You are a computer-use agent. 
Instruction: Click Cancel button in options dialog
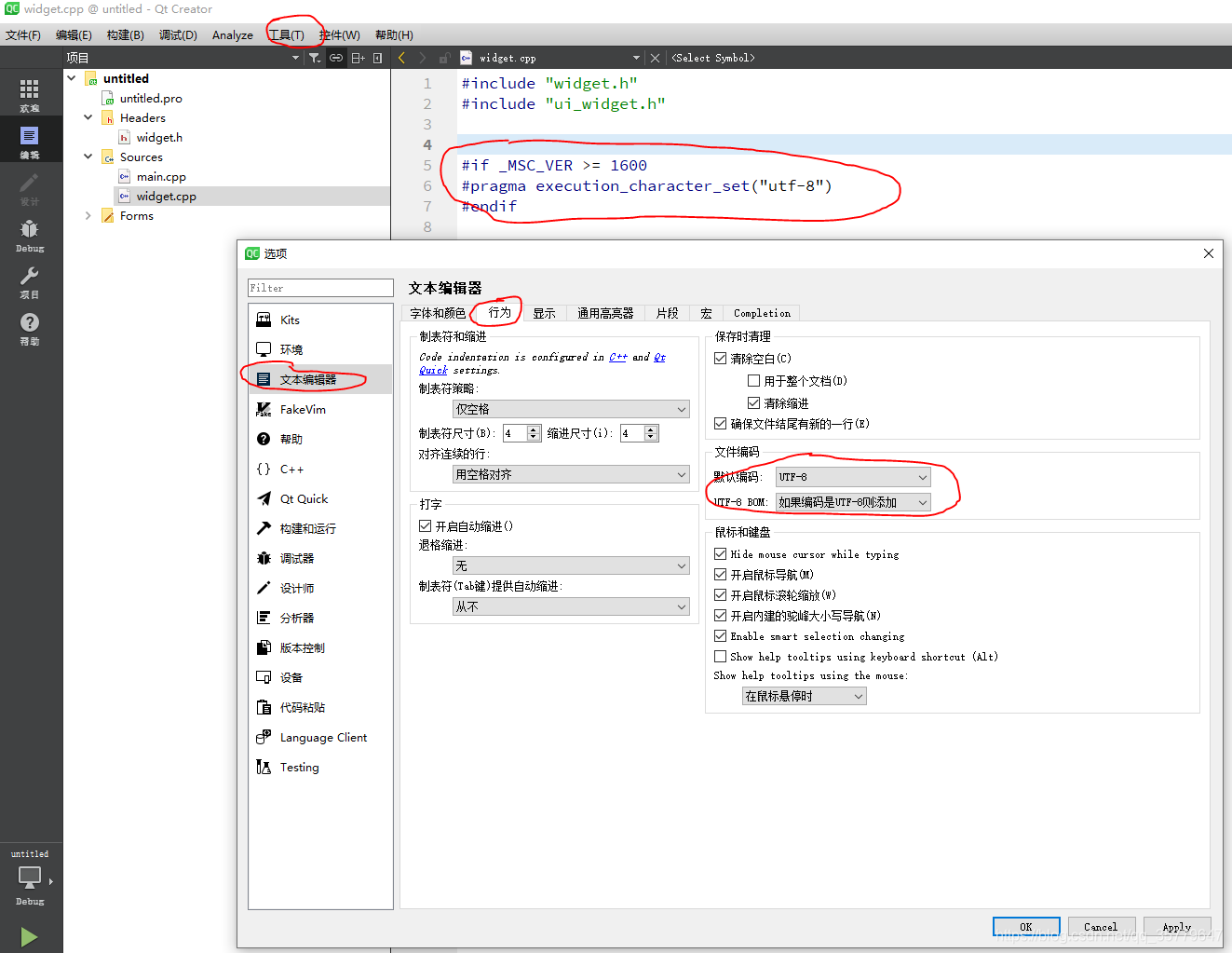pos(1101,927)
